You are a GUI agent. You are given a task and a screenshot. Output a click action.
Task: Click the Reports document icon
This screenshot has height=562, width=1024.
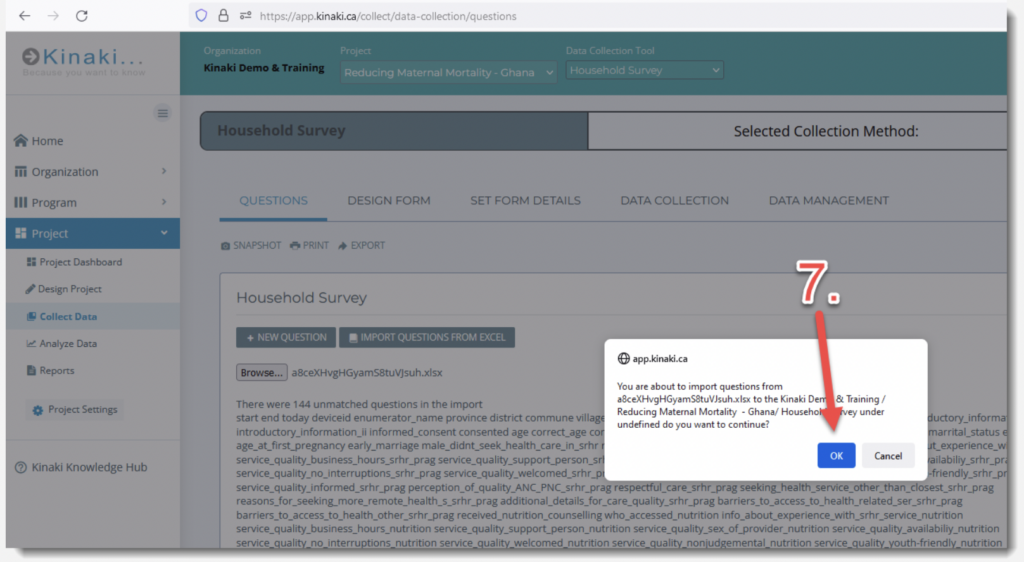[x=31, y=370]
